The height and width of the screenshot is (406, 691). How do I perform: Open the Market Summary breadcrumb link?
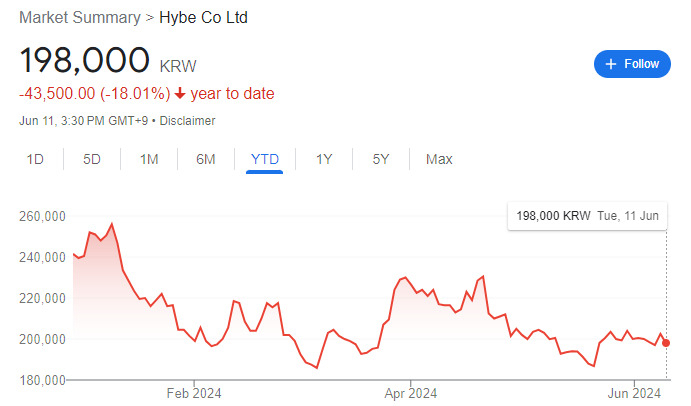[x=80, y=18]
